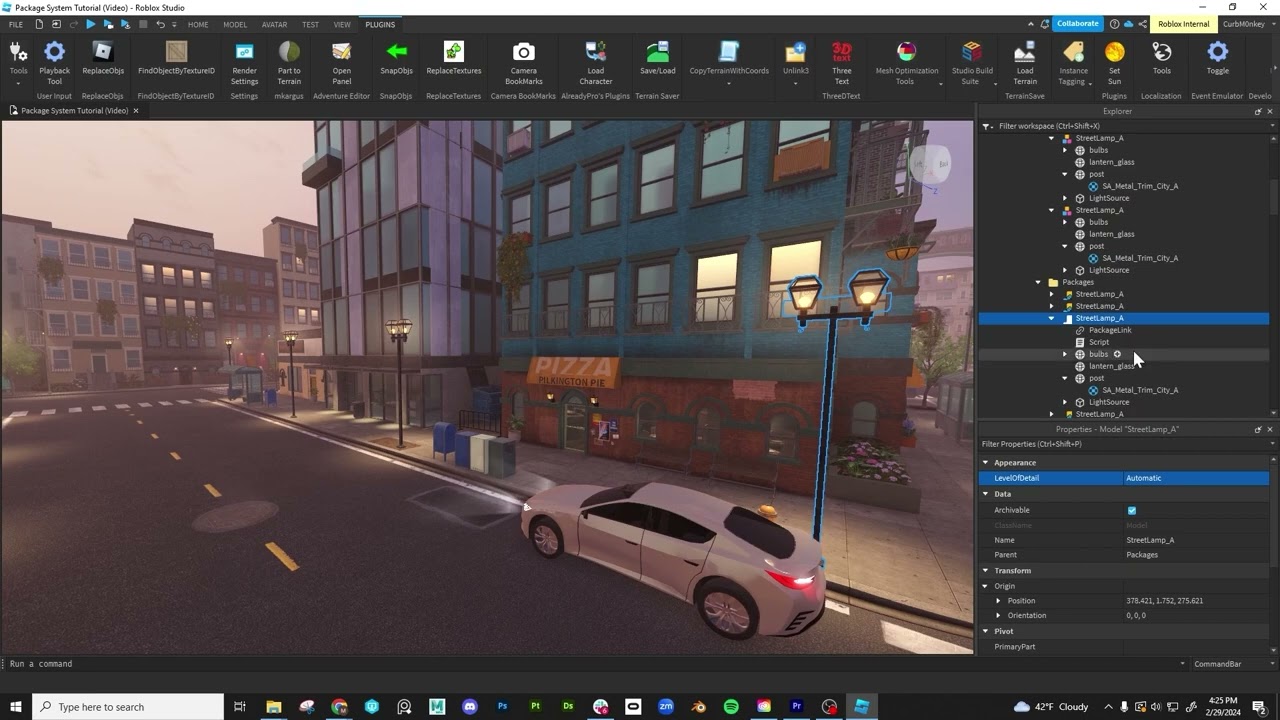Screen dimensions: 1280x720
Task: Open the FILE menu
Action: [16, 24]
